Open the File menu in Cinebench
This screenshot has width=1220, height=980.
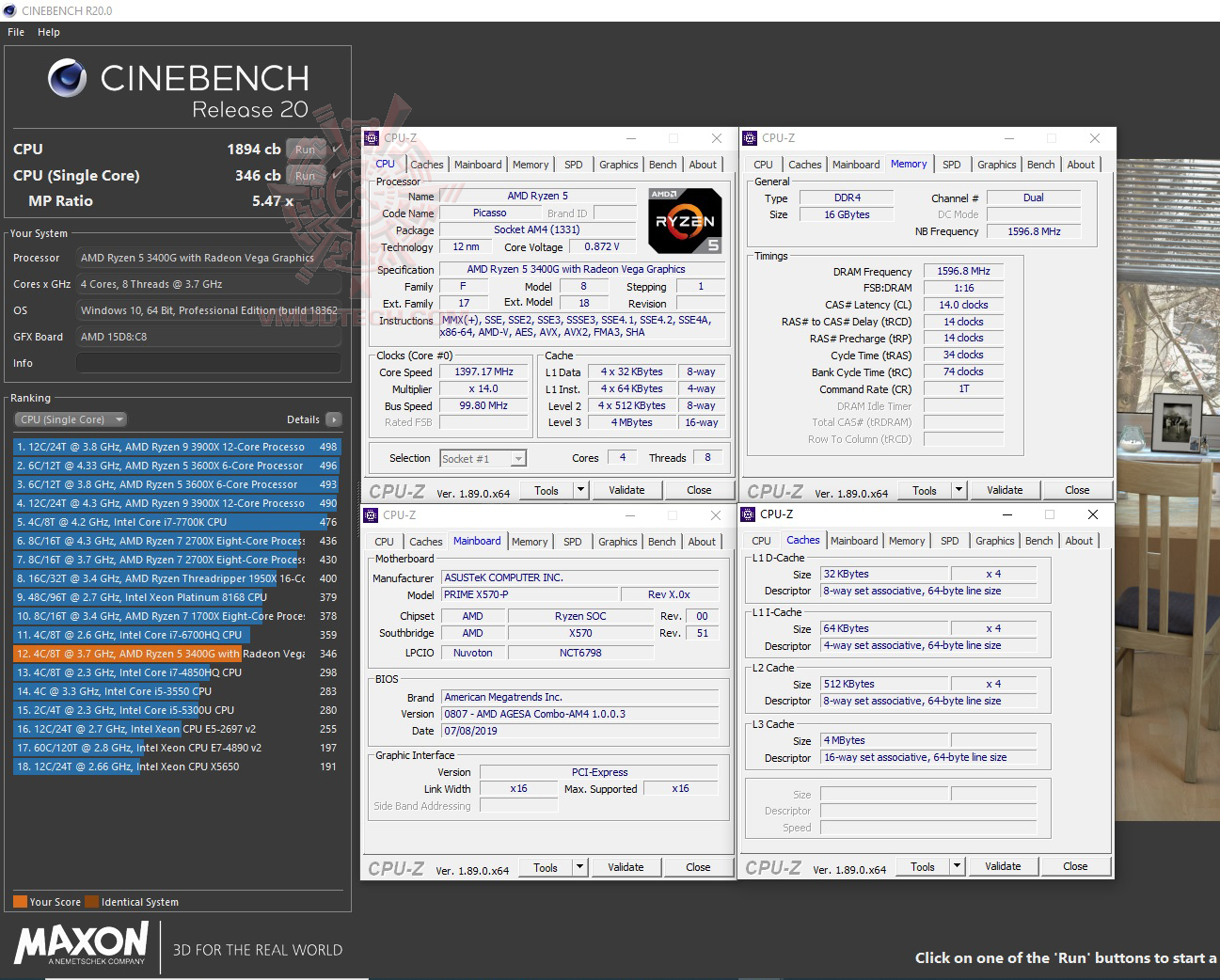click(16, 32)
